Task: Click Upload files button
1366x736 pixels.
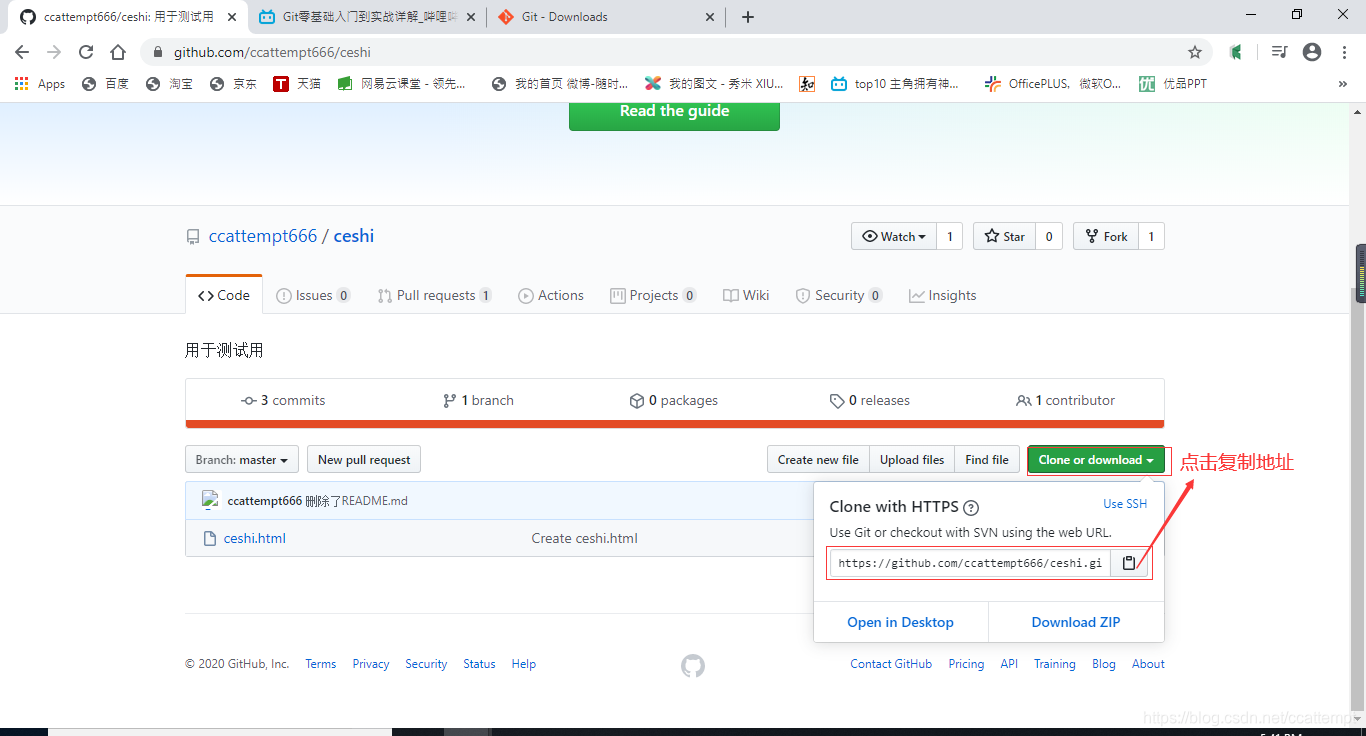Action: (912, 460)
